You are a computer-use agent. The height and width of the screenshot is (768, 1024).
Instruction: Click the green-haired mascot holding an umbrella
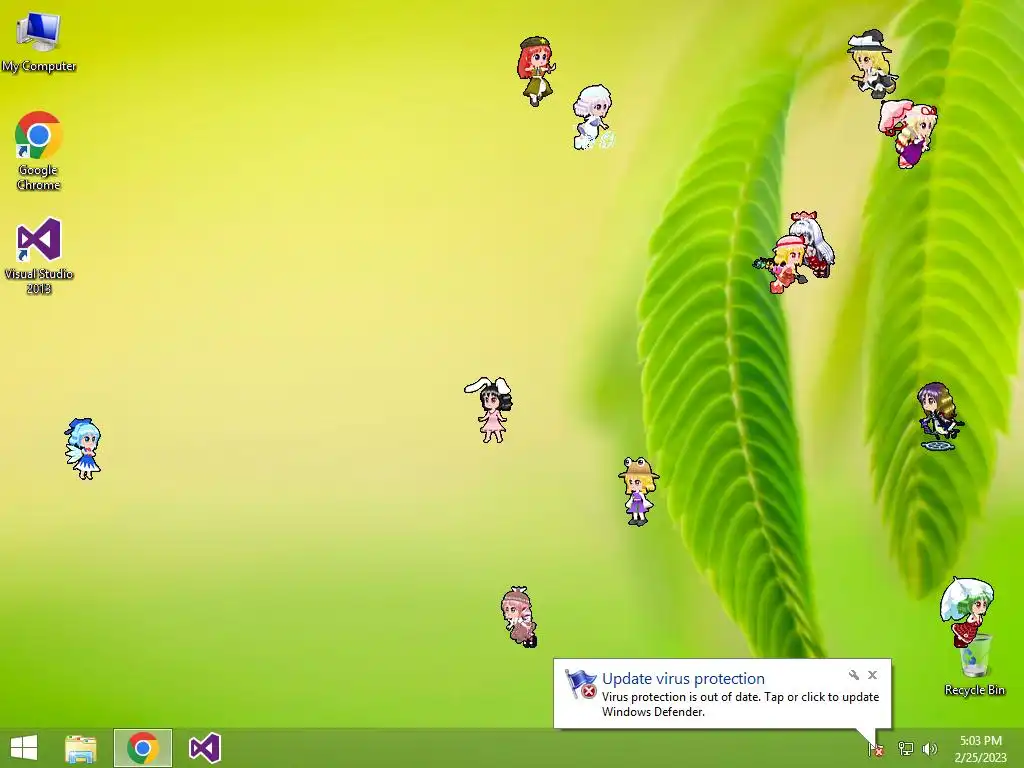pos(967,611)
